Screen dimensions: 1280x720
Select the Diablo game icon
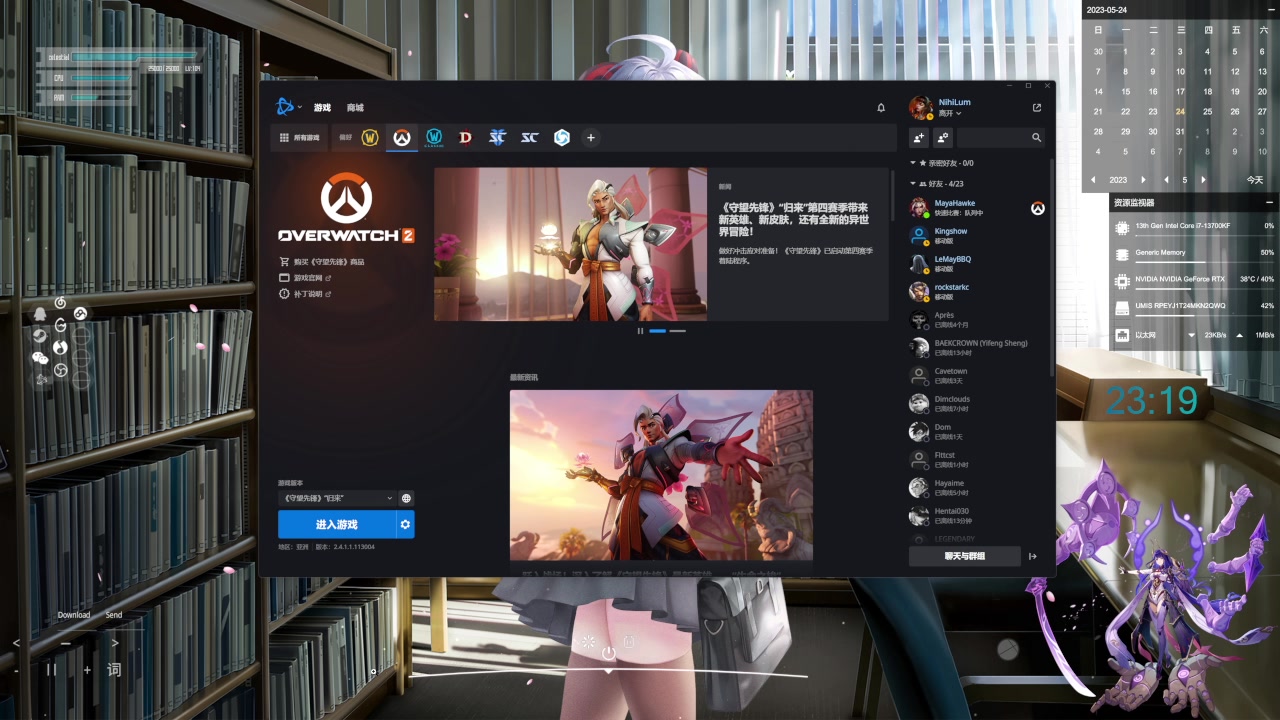465,138
